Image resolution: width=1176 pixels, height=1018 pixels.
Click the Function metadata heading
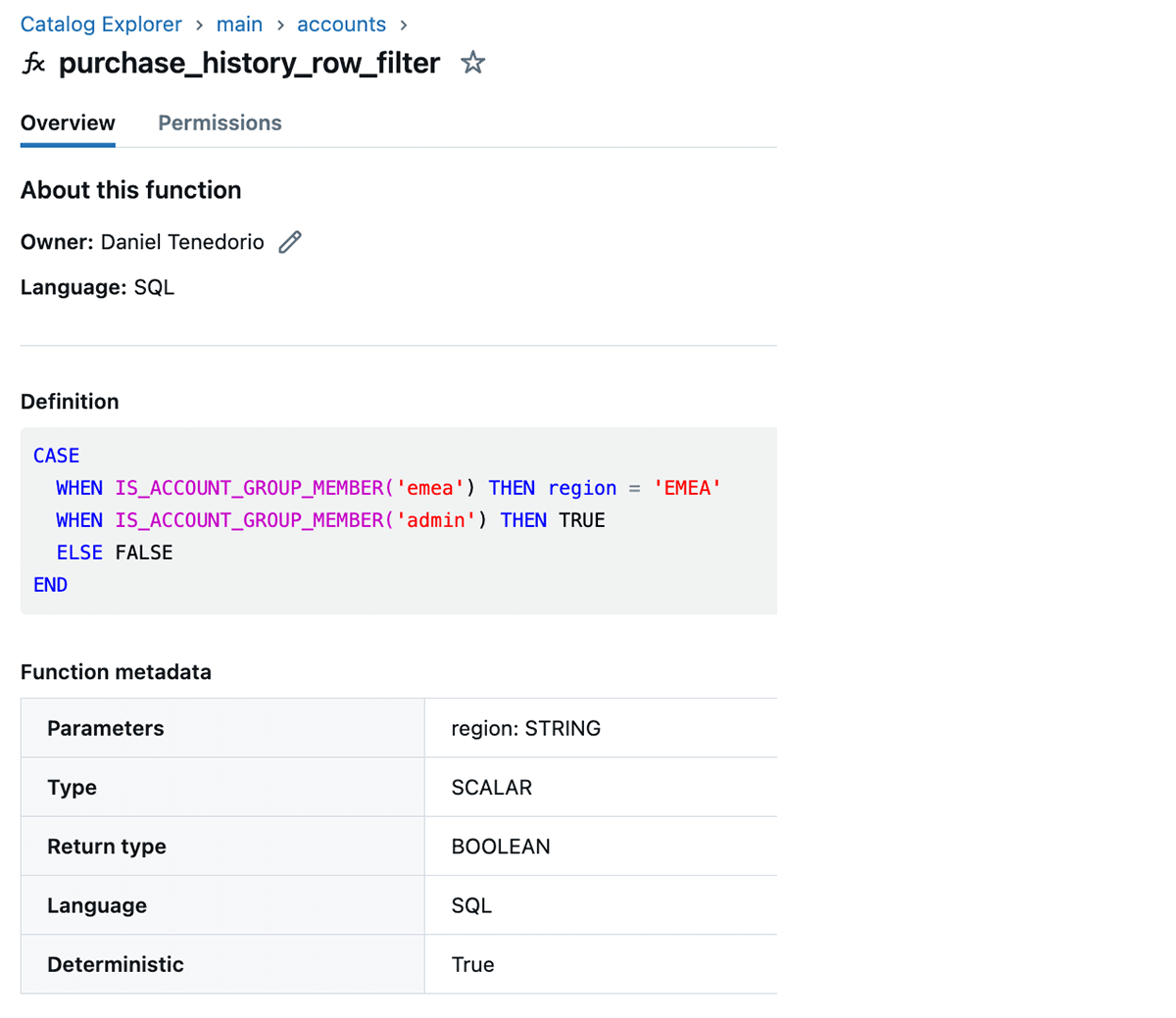tap(116, 672)
